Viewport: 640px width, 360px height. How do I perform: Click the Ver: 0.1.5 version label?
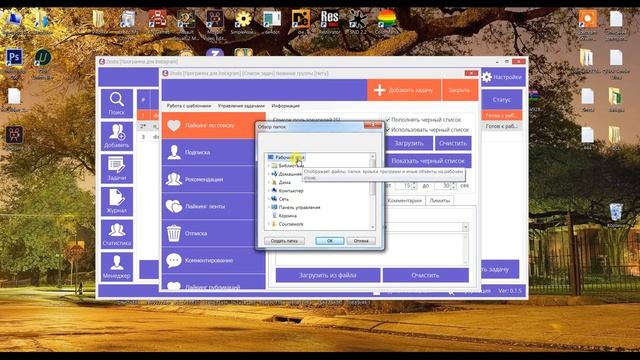click(510, 291)
